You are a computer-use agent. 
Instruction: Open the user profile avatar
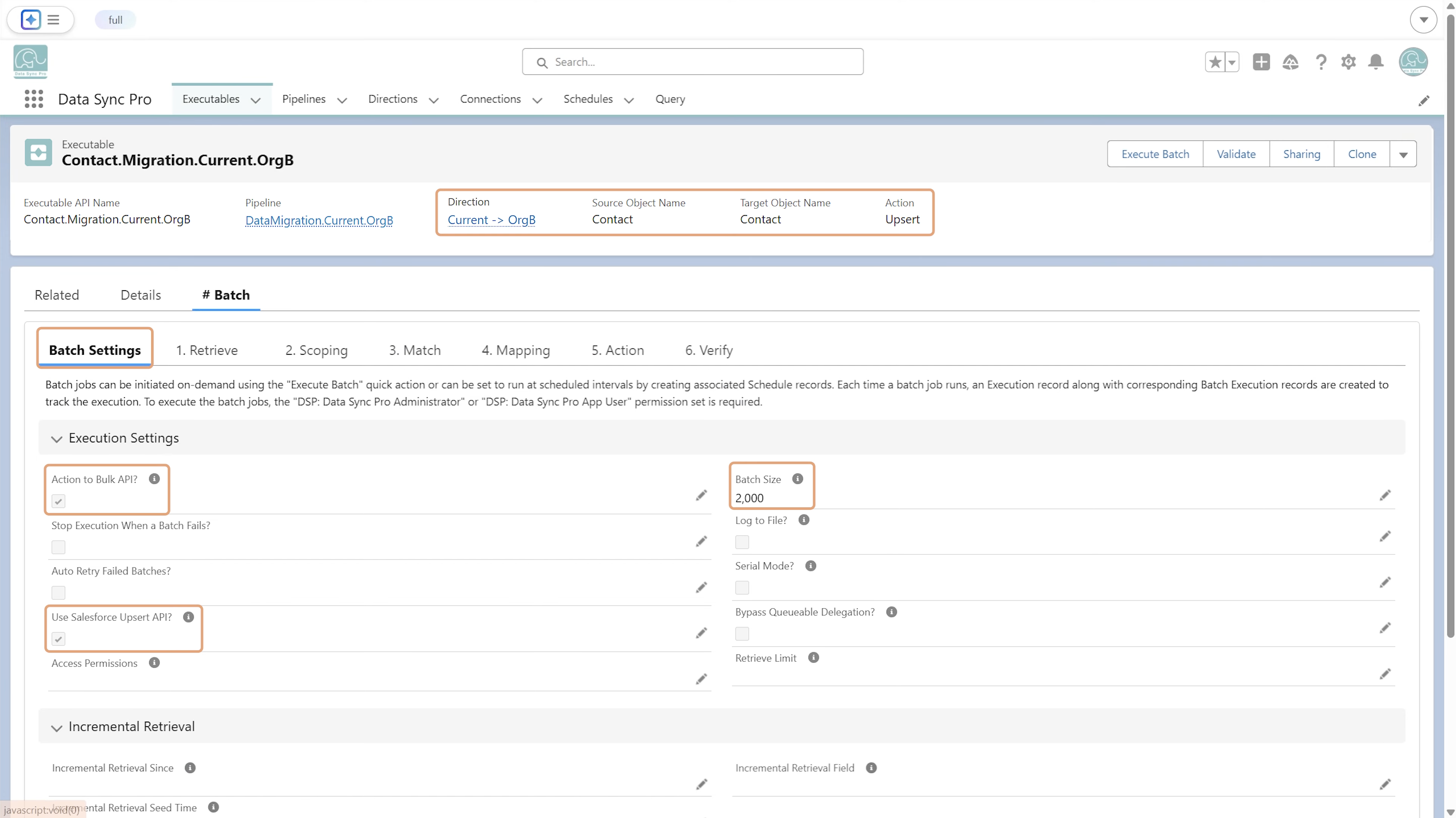point(1413,61)
